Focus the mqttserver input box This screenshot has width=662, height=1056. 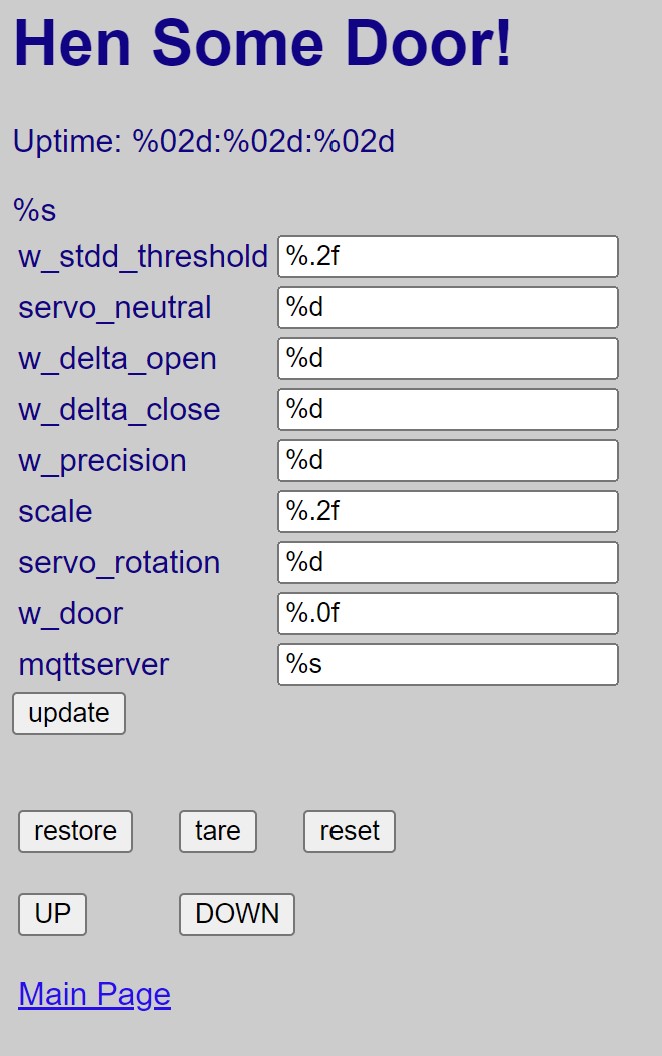447,664
